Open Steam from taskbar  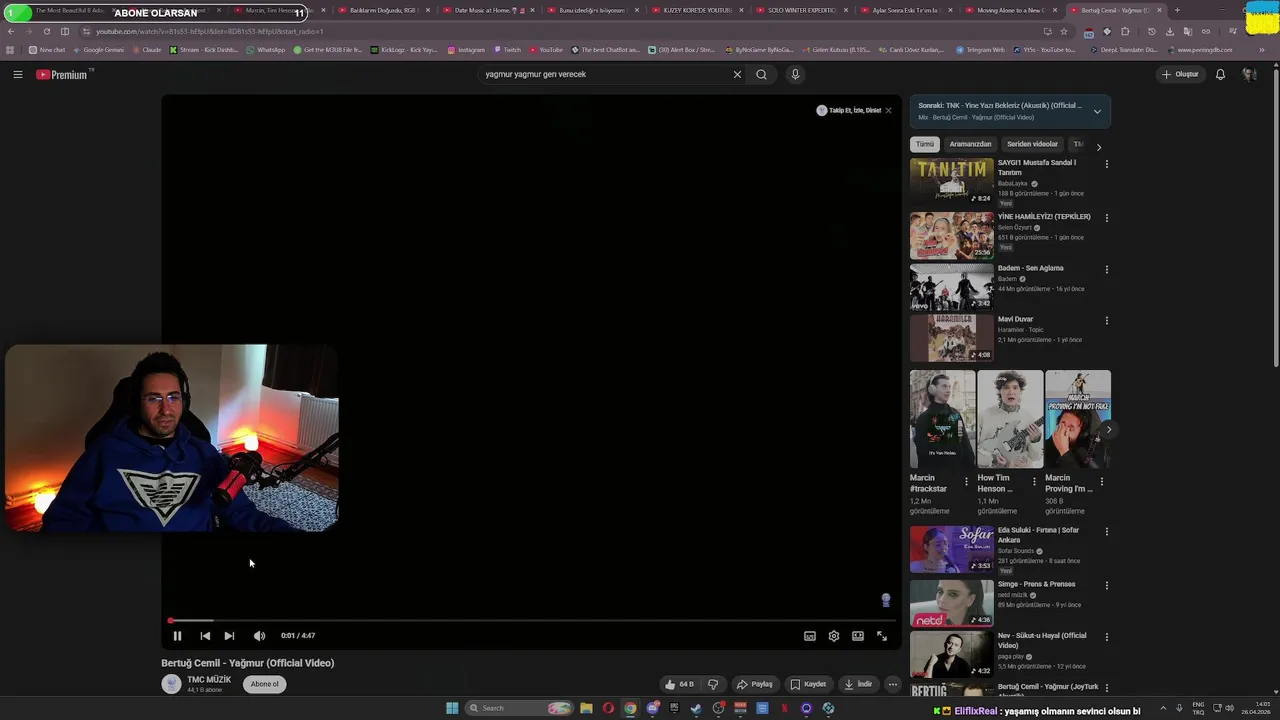tap(696, 708)
